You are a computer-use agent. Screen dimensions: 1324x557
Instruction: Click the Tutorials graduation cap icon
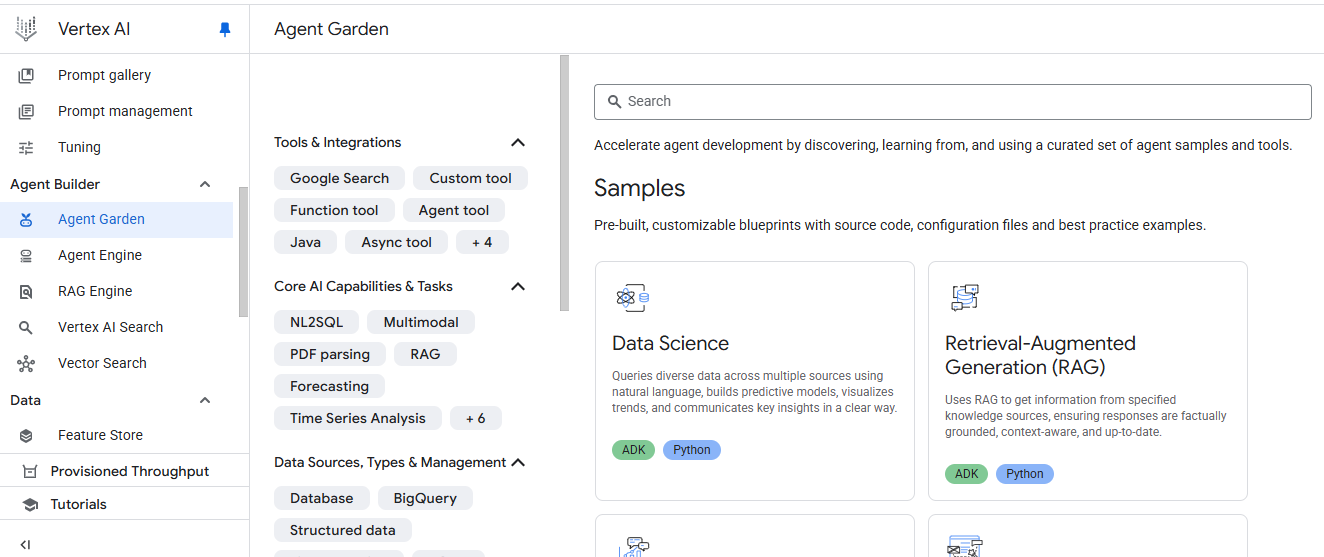click(30, 504)
